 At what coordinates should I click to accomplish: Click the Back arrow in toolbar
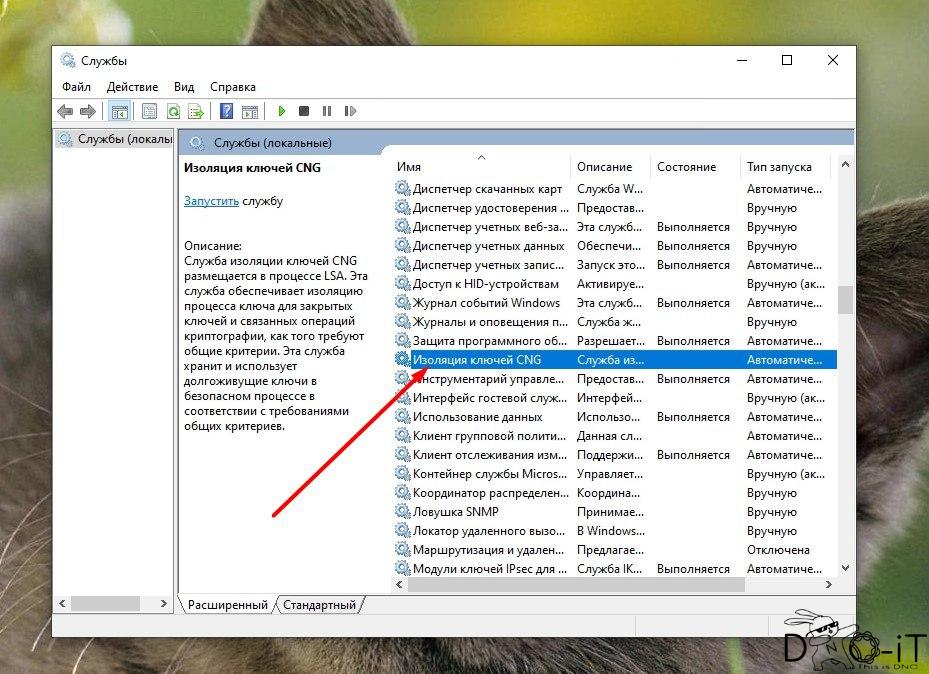coord(66,112)
